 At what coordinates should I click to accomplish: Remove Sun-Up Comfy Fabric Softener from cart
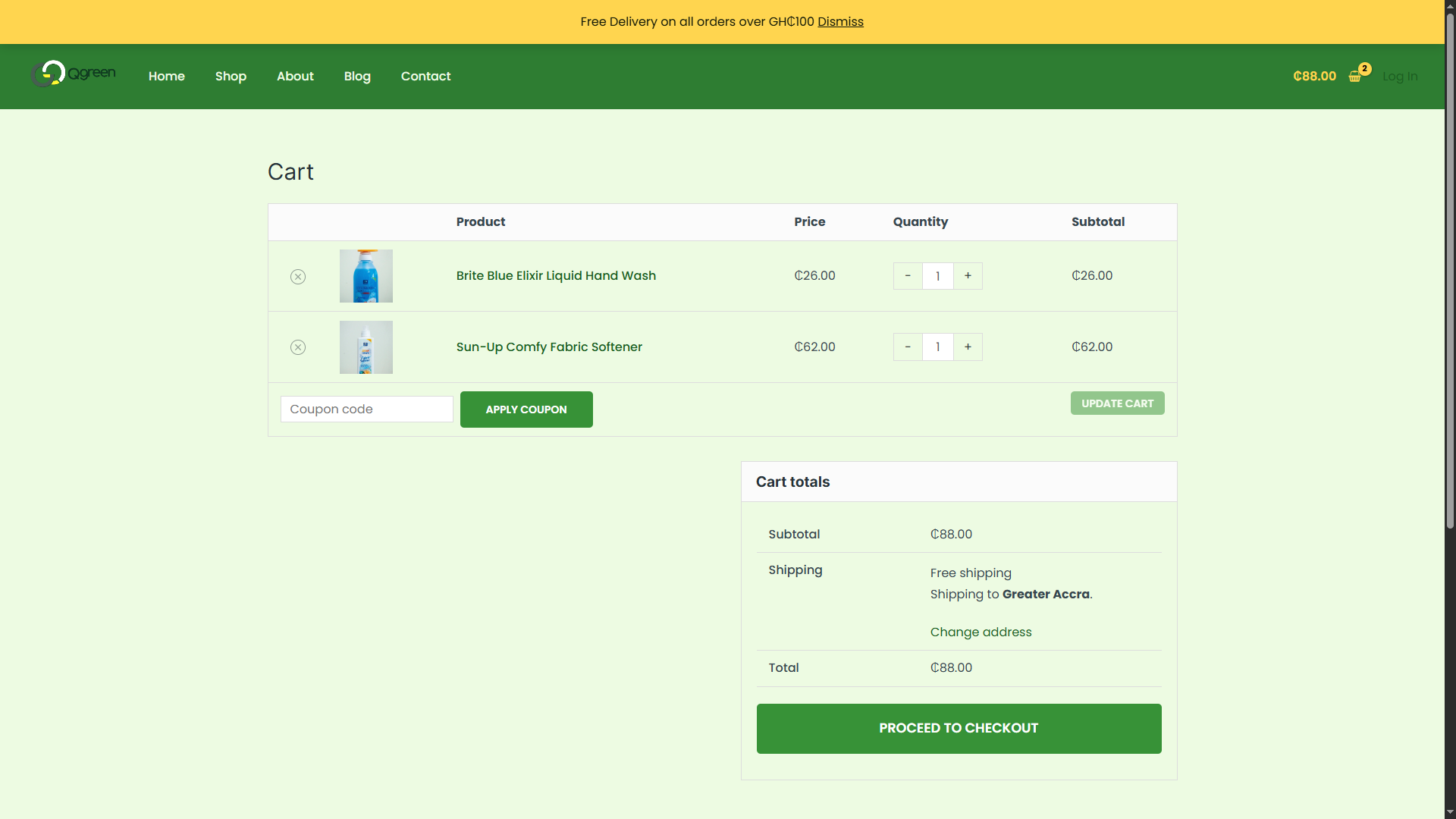298,347
